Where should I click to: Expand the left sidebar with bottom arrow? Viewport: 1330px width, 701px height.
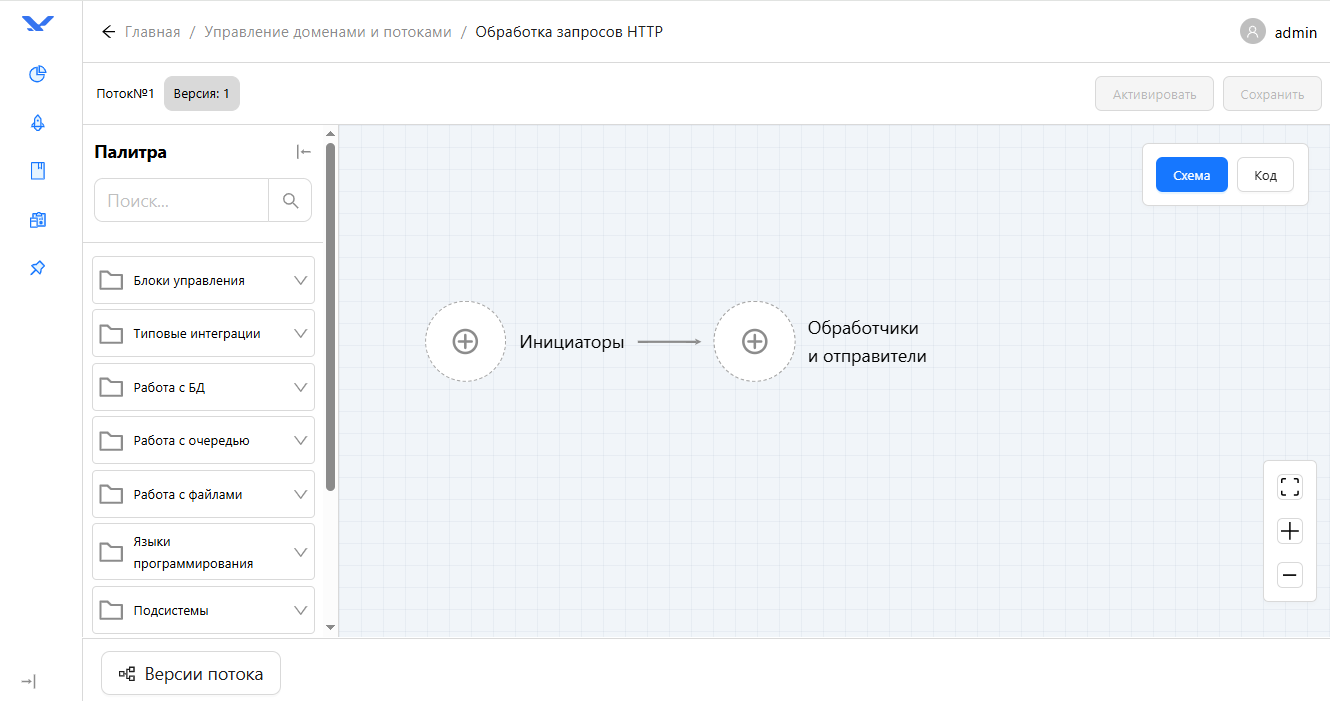pos(29,681)
